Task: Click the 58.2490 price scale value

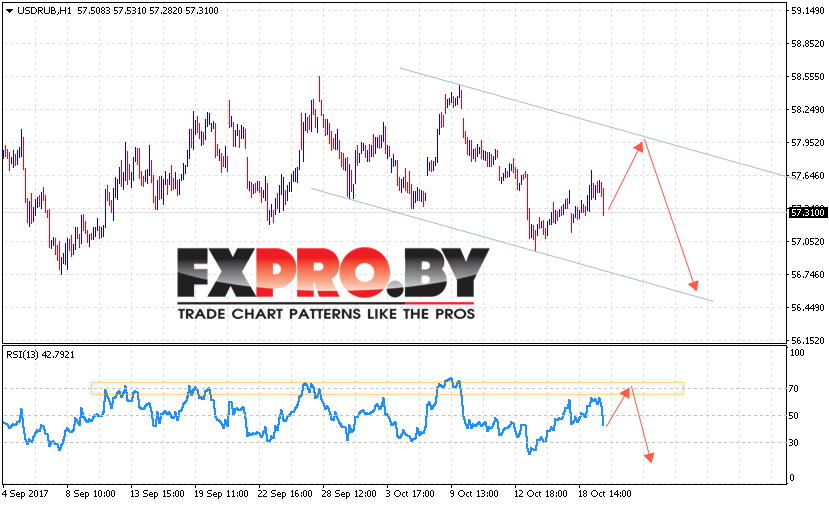Action: [808, 109]
